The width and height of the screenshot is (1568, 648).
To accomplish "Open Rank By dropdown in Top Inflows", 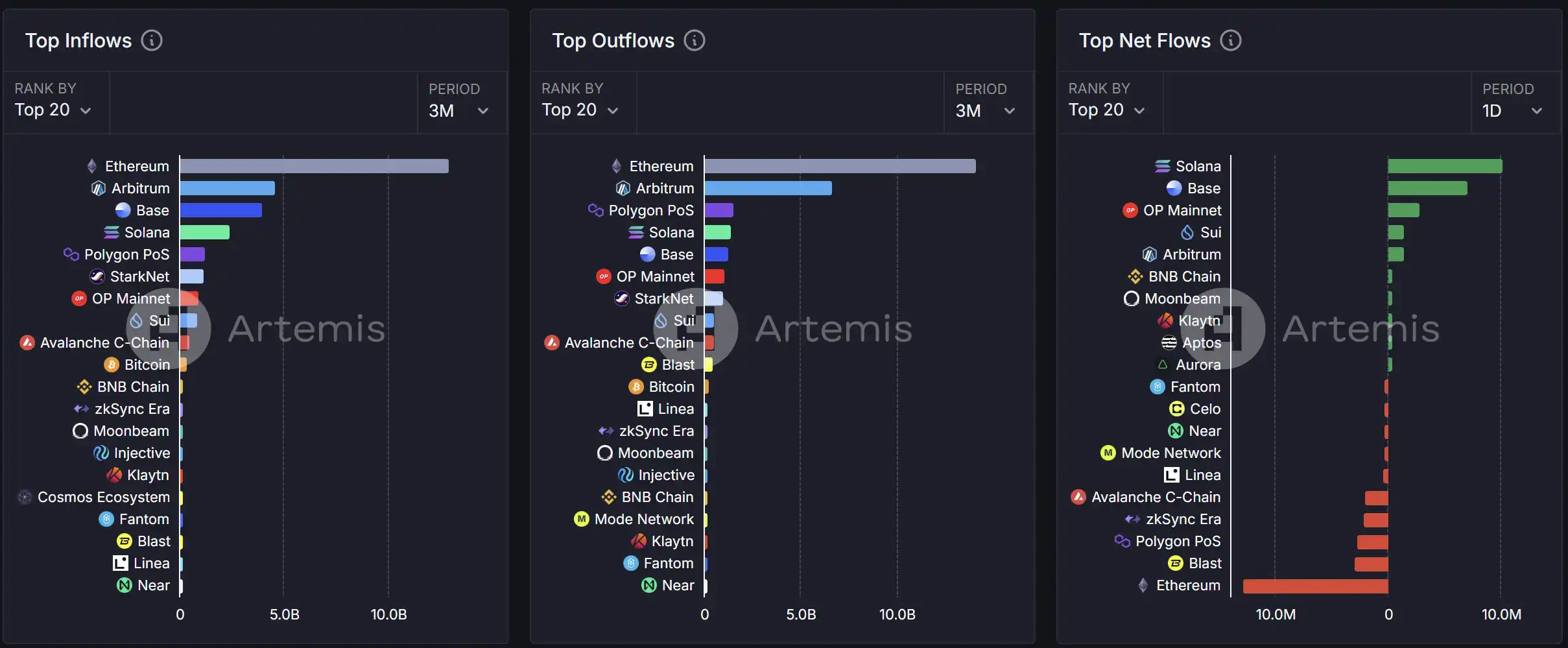I will click(53, 110).
